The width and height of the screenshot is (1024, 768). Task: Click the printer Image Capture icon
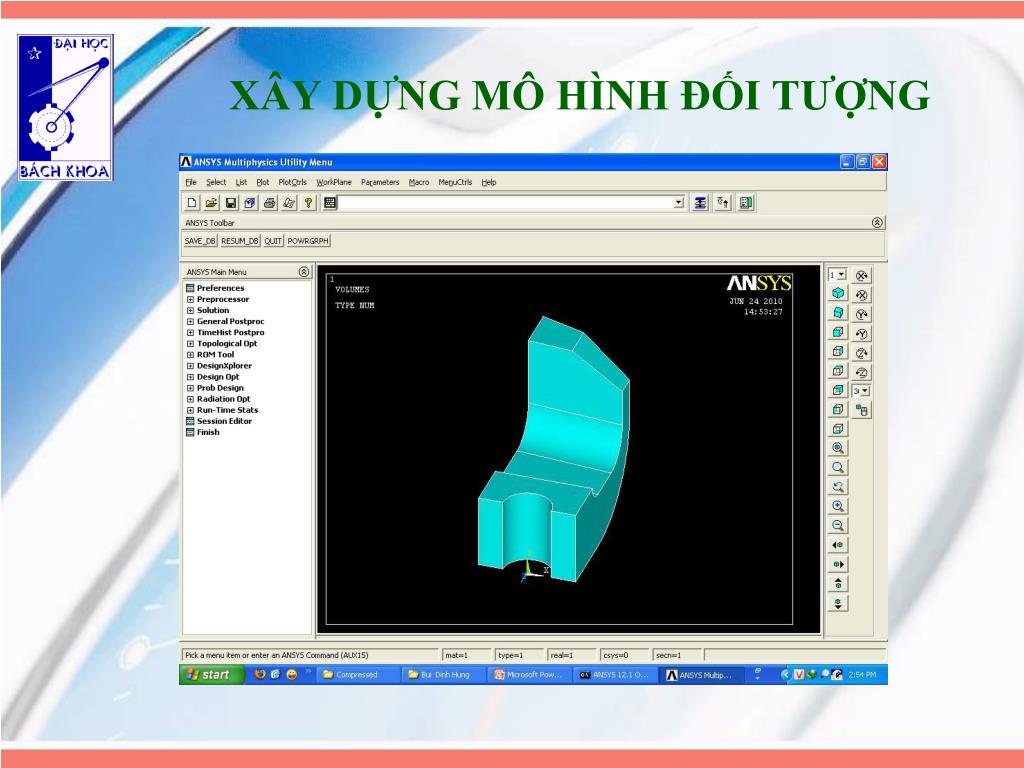point(270,203)
